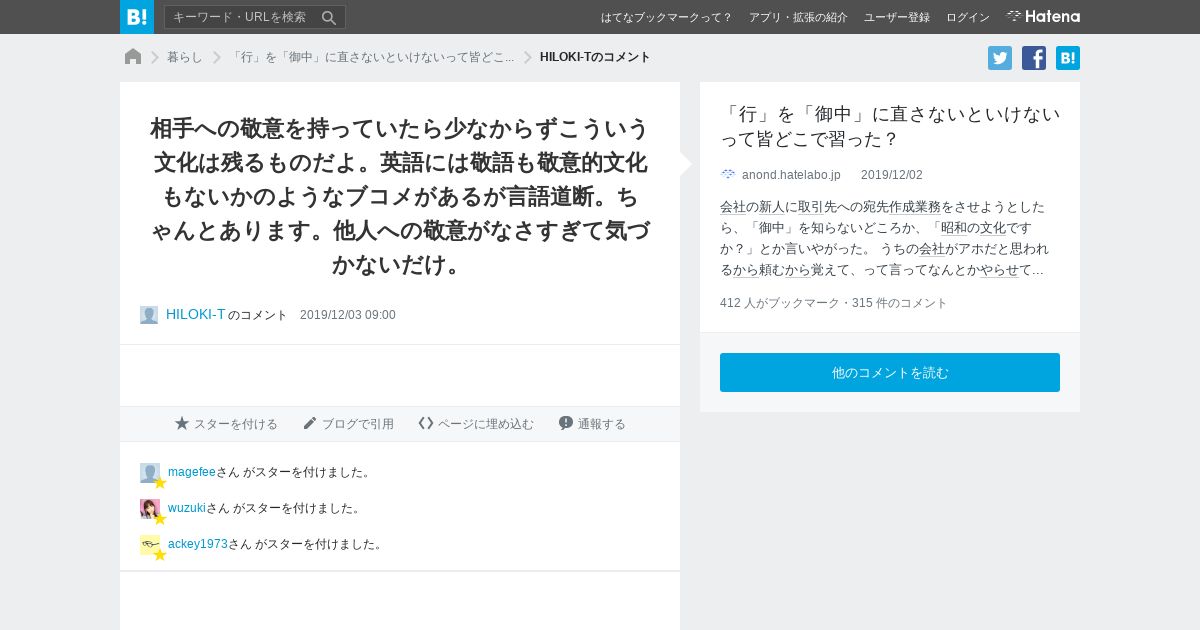Open magefee user link
1200x630 pixels.
(192, 472)
